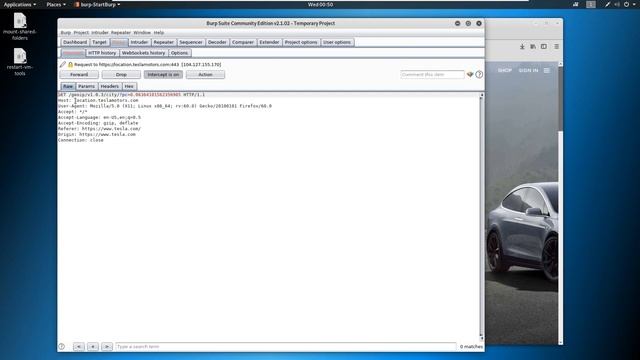Open the search help icon at bottom left
The image size is (640, 360).
tap(62, 347)
